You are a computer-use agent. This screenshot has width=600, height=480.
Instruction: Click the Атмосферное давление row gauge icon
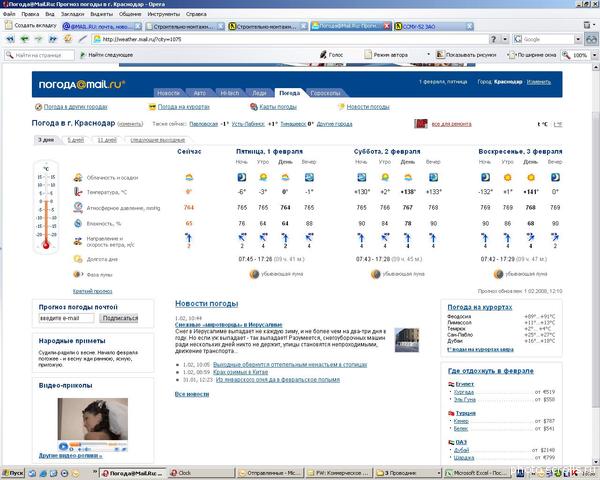tap(78, 207)
